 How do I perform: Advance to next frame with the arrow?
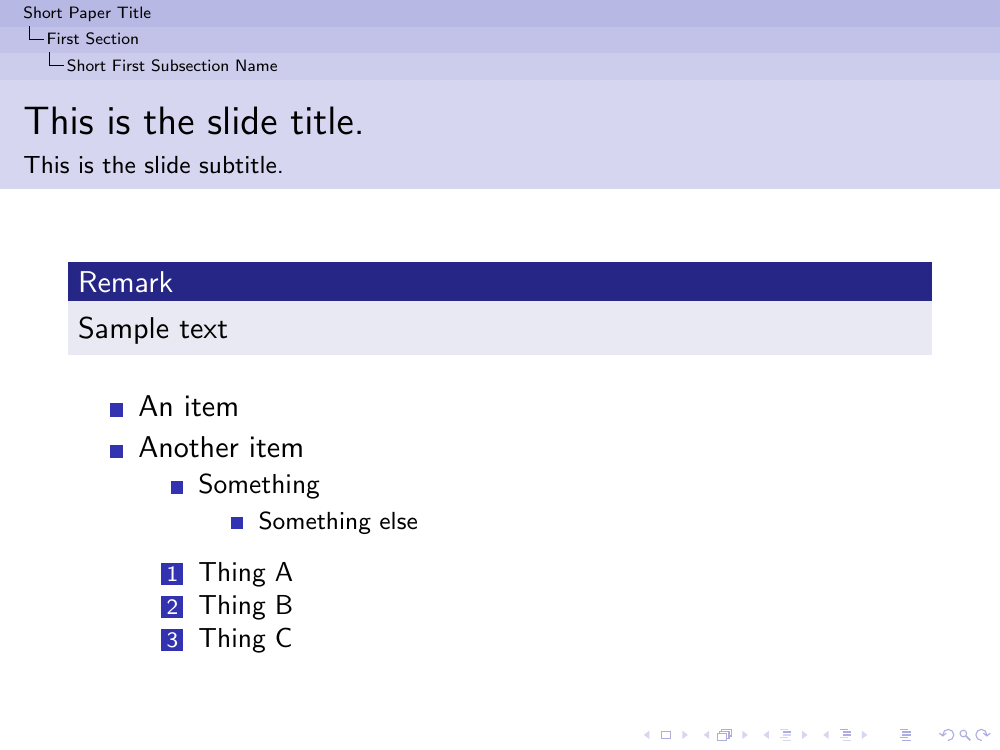tap(743, 736)
